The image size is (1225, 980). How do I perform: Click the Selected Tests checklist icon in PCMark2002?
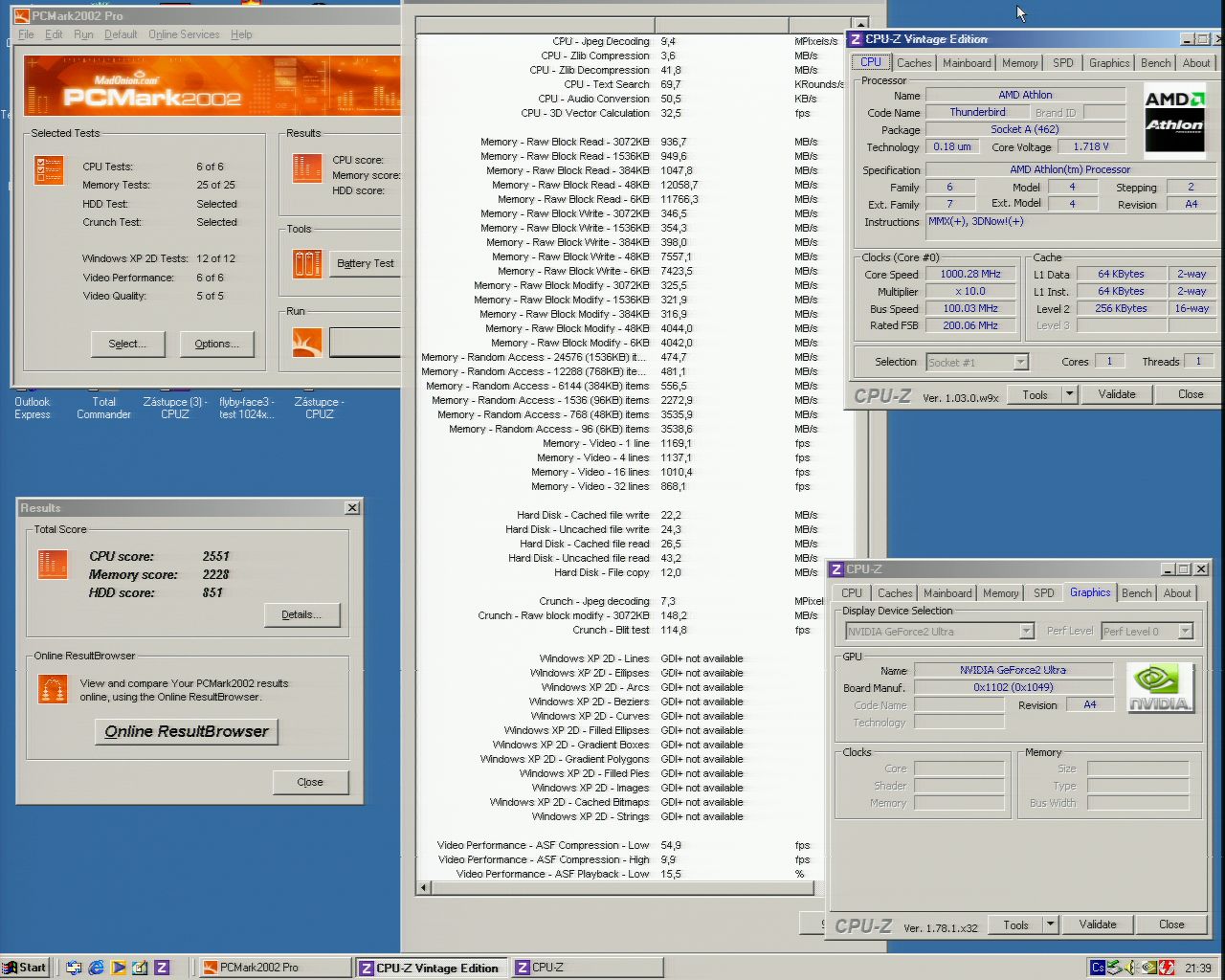click(49, 170)
